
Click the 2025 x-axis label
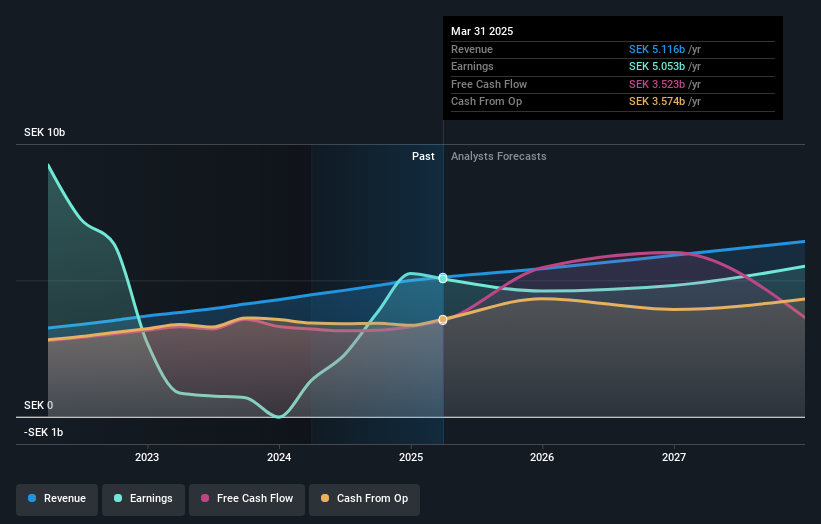pyautogui.click(x=411, y=457)
